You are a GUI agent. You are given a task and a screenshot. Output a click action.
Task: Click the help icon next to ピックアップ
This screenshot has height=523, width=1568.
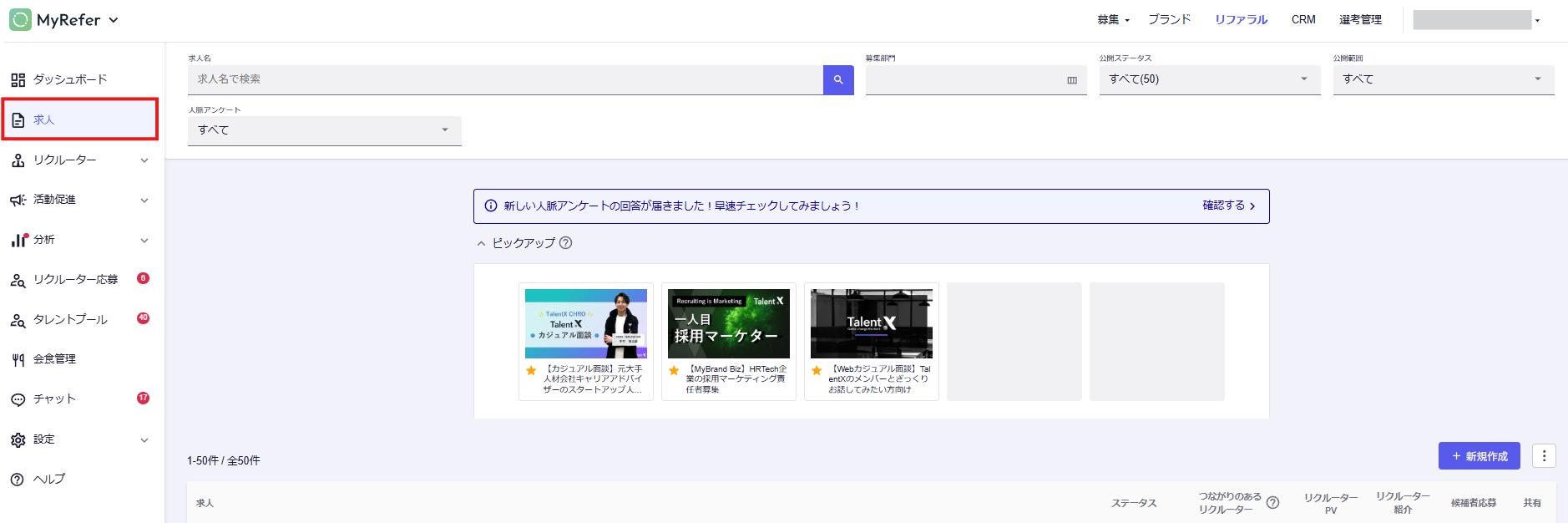tap(565, 243)
